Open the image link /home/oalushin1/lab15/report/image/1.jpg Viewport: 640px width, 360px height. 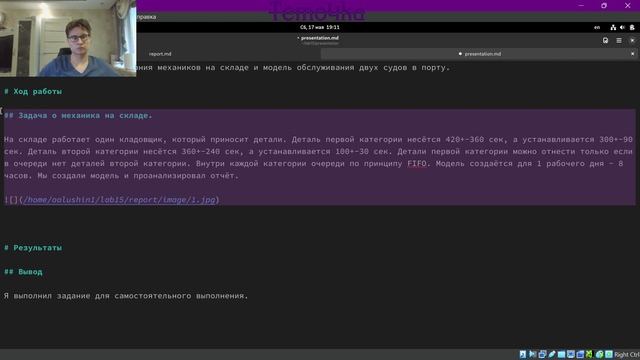click(119, 200)
